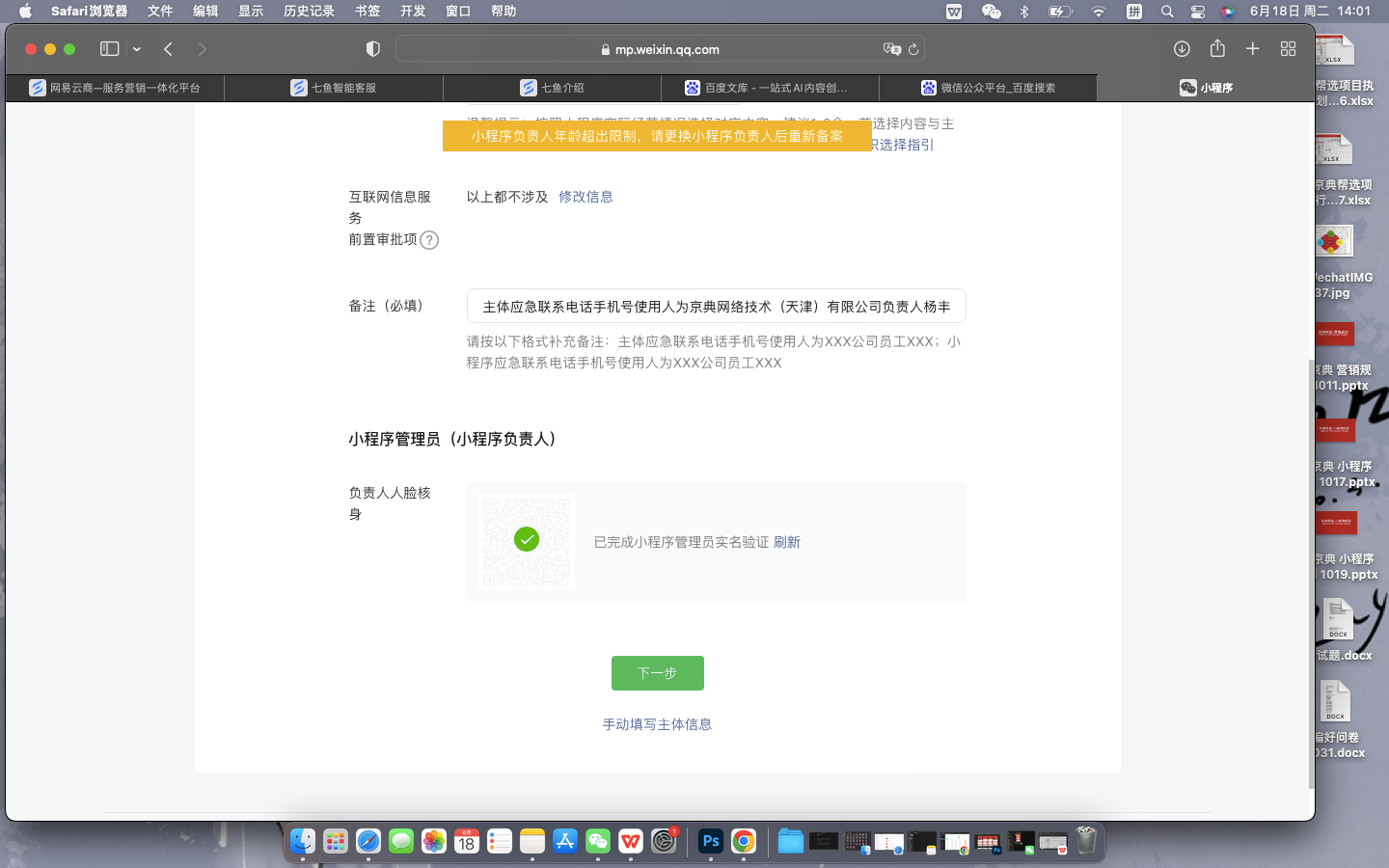The width and height of the screenshot is (1389, 868).
Task: Open Google Chrome from the Dock
Action: click(x=744, y=841)
